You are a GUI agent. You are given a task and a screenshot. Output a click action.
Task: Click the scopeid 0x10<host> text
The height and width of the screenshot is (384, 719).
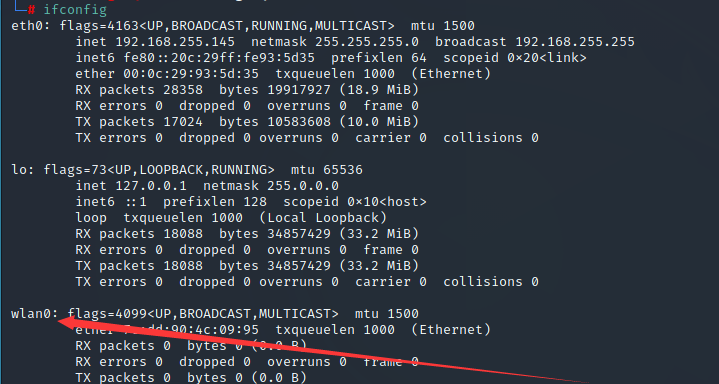point(355,202)
